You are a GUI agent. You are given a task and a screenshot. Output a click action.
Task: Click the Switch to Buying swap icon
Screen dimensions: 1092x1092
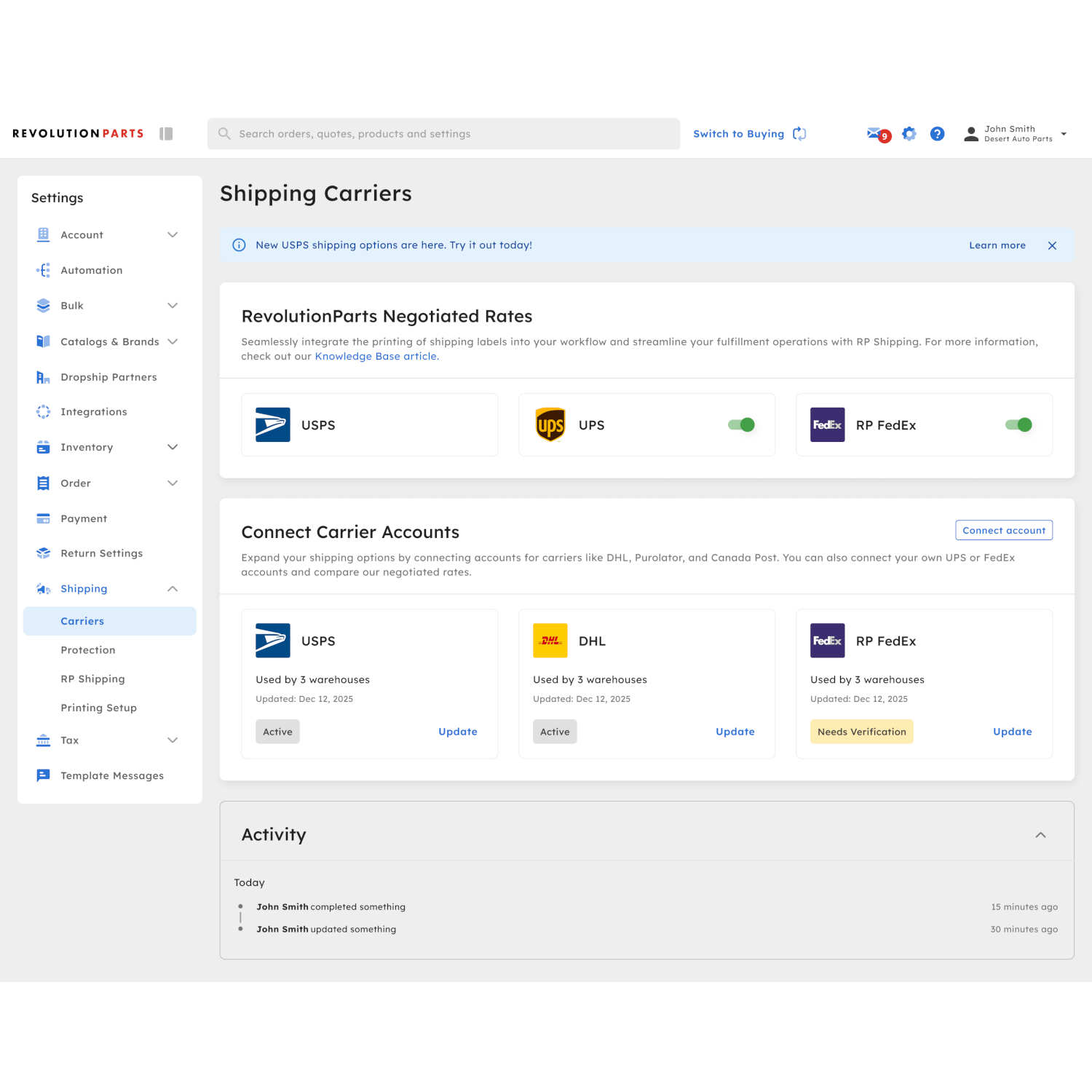pos(799,134)
